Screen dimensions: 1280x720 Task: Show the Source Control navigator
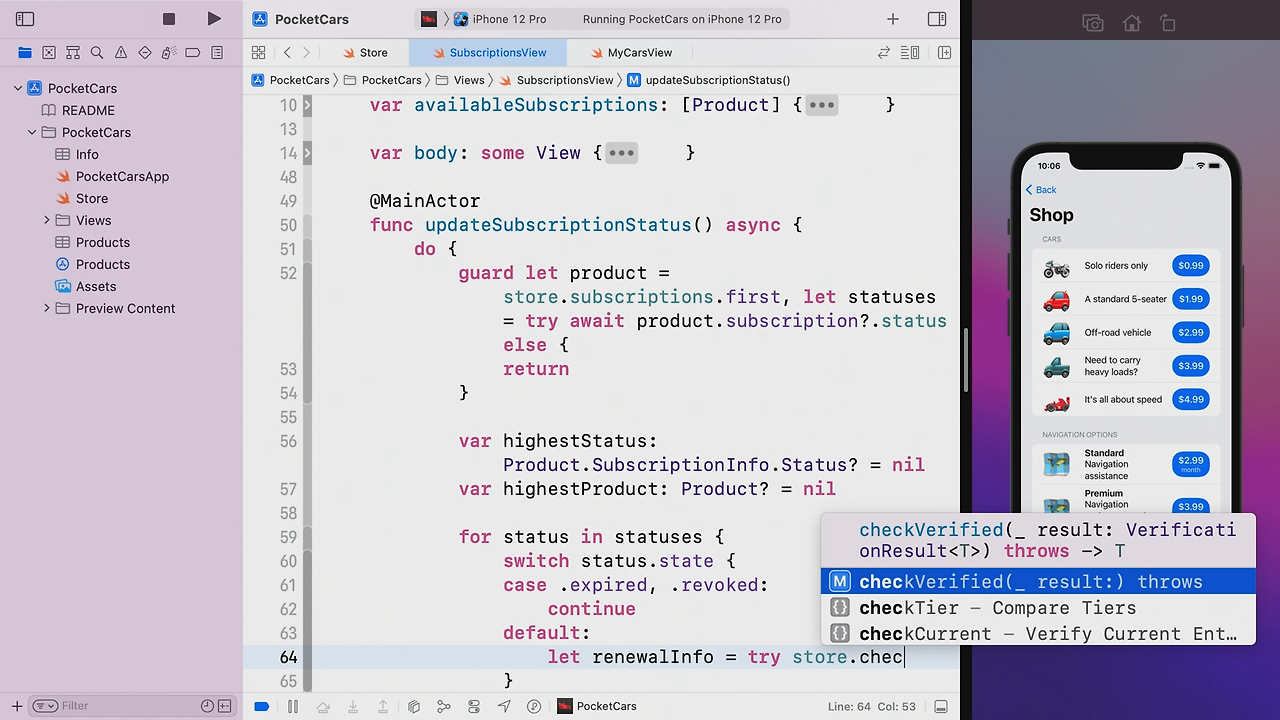coord(49,52)
